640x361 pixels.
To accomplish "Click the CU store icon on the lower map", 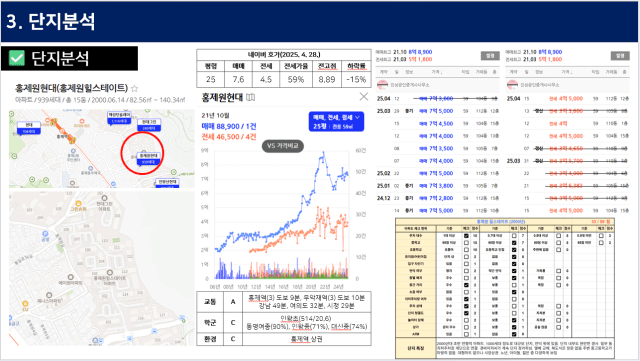I will click(25, 304).
